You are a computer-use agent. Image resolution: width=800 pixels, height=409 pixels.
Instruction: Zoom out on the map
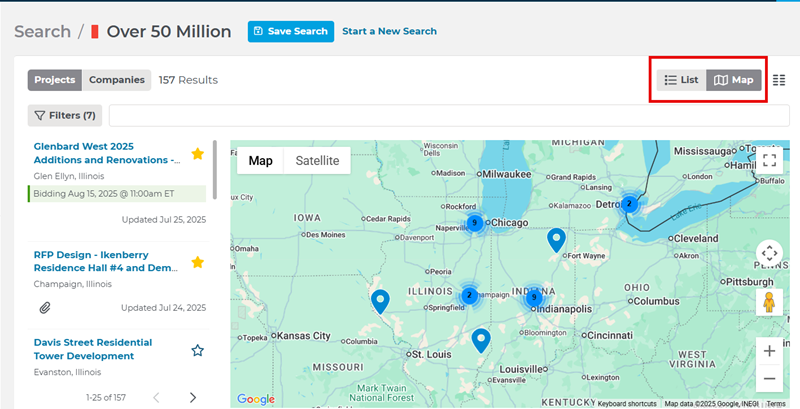[769, 378]
